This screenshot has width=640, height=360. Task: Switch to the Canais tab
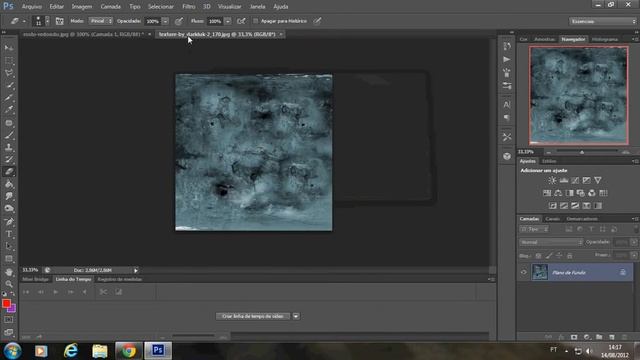pyautogui.click(x=553, y=219)
